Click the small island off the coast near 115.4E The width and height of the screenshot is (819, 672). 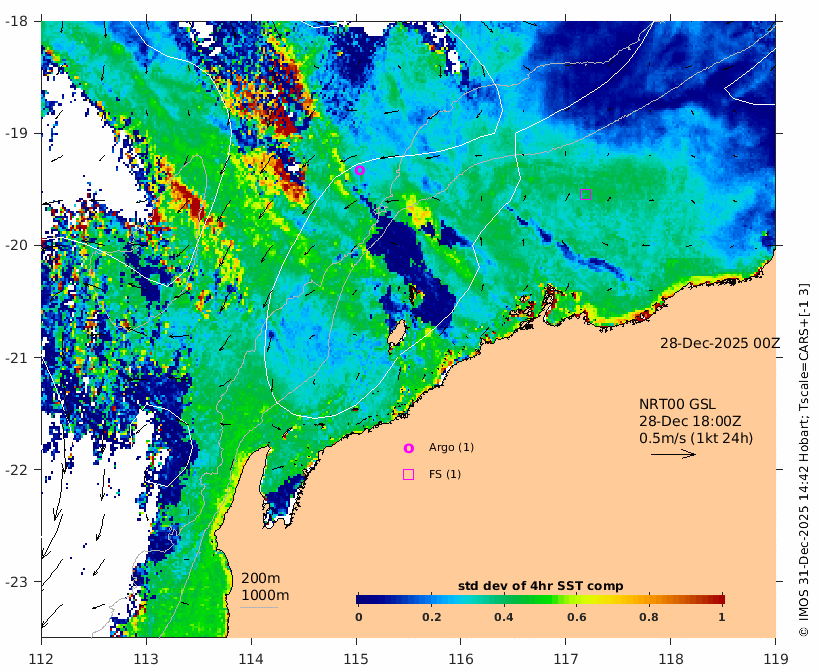pyautogui.click(x=397, y=334)
